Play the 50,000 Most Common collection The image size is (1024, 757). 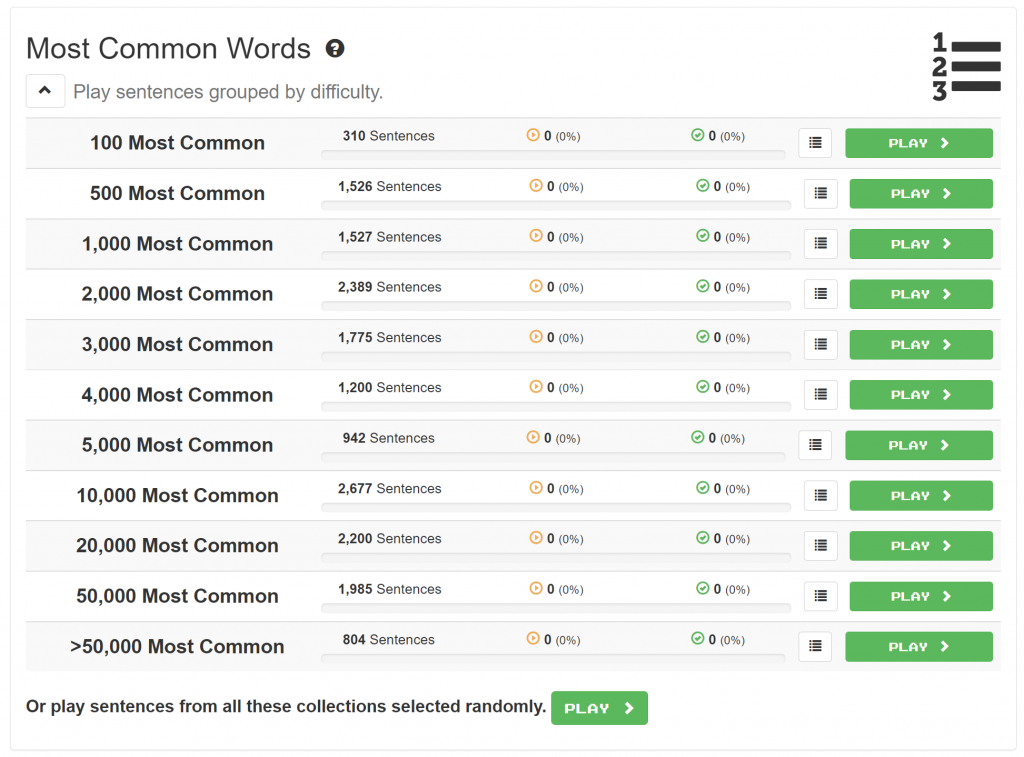click(x=920, y=597)
